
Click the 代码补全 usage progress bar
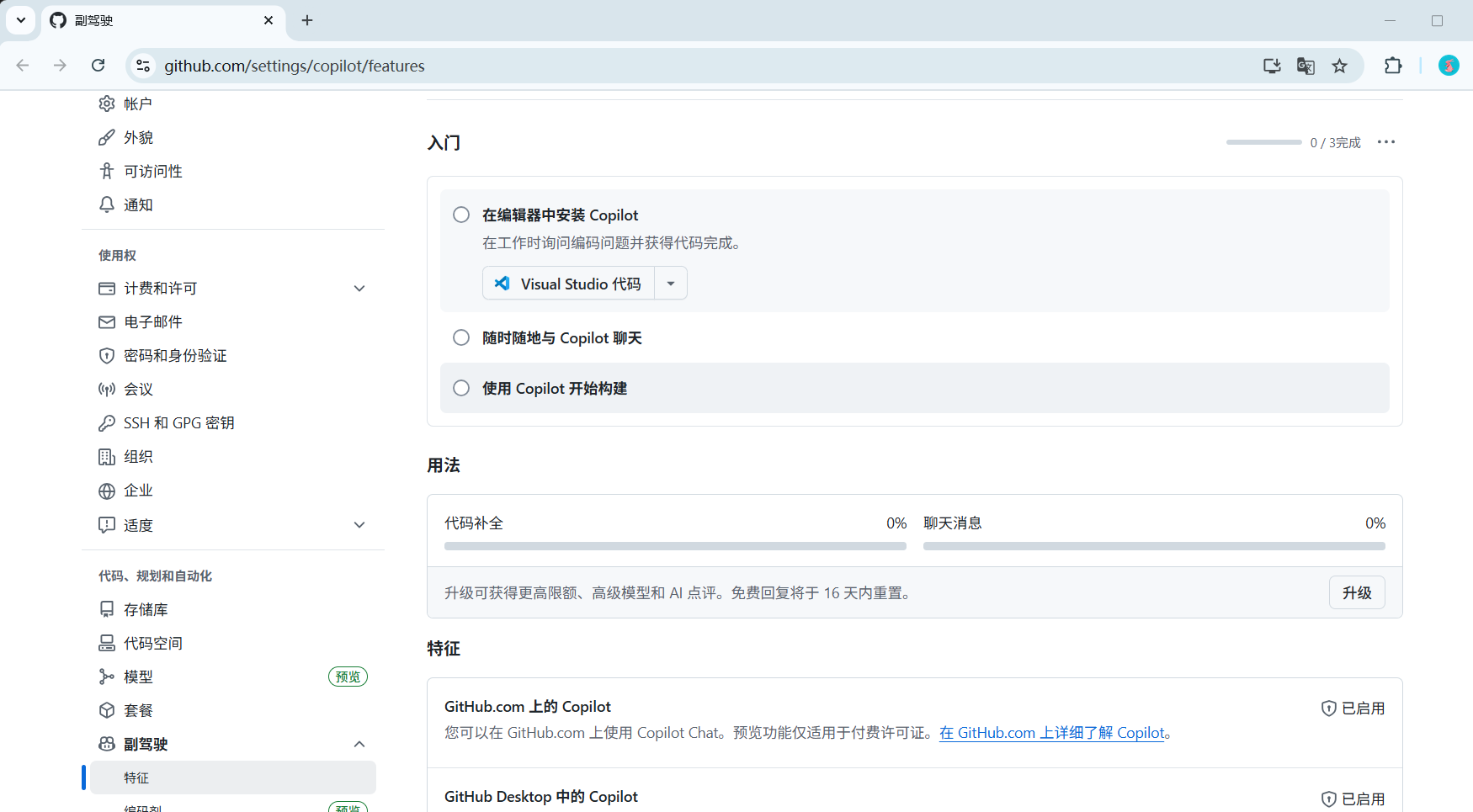(x=675, y=546)
